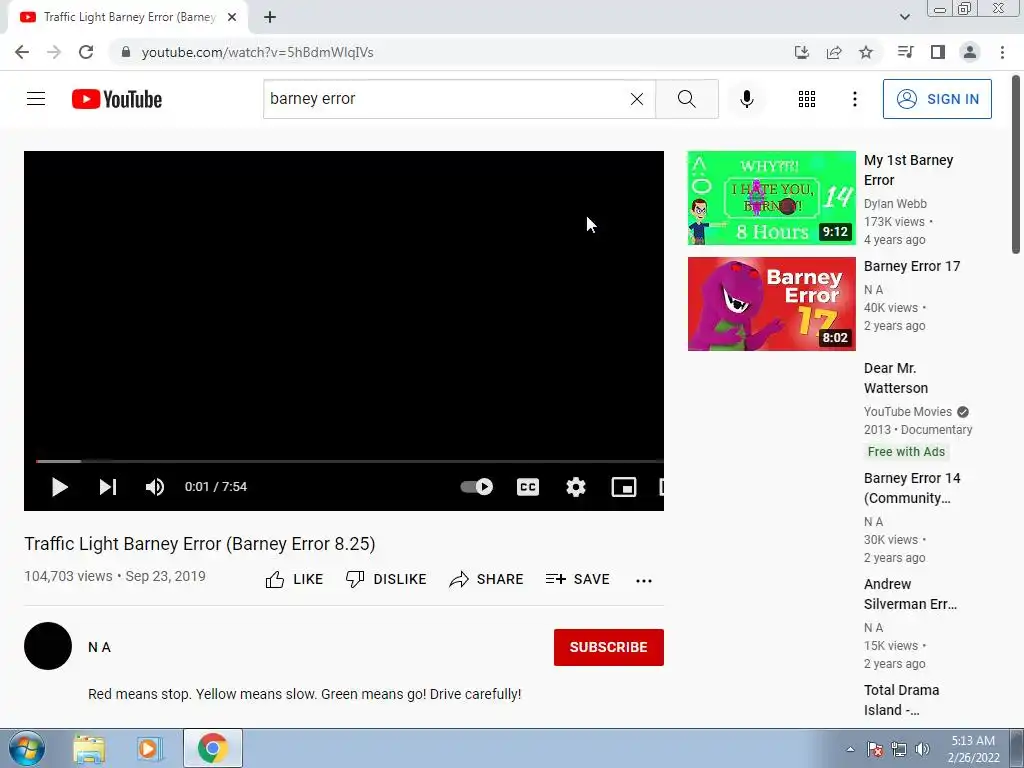Open the Barney Error 17 title
Viewport: 1024px width, 768px height.
point(912,266)
